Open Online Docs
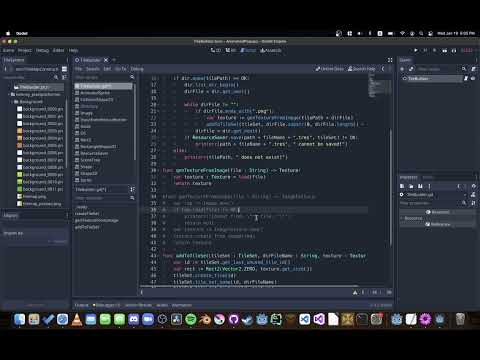 [x=329, y=69]
